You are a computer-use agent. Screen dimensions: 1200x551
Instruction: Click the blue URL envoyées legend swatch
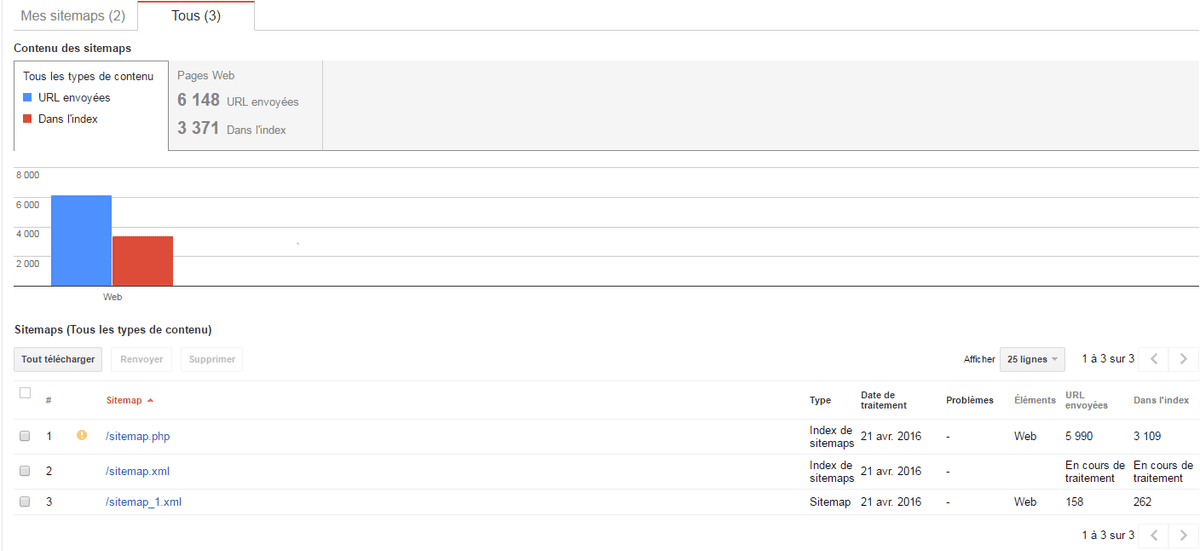coord(28,98)
